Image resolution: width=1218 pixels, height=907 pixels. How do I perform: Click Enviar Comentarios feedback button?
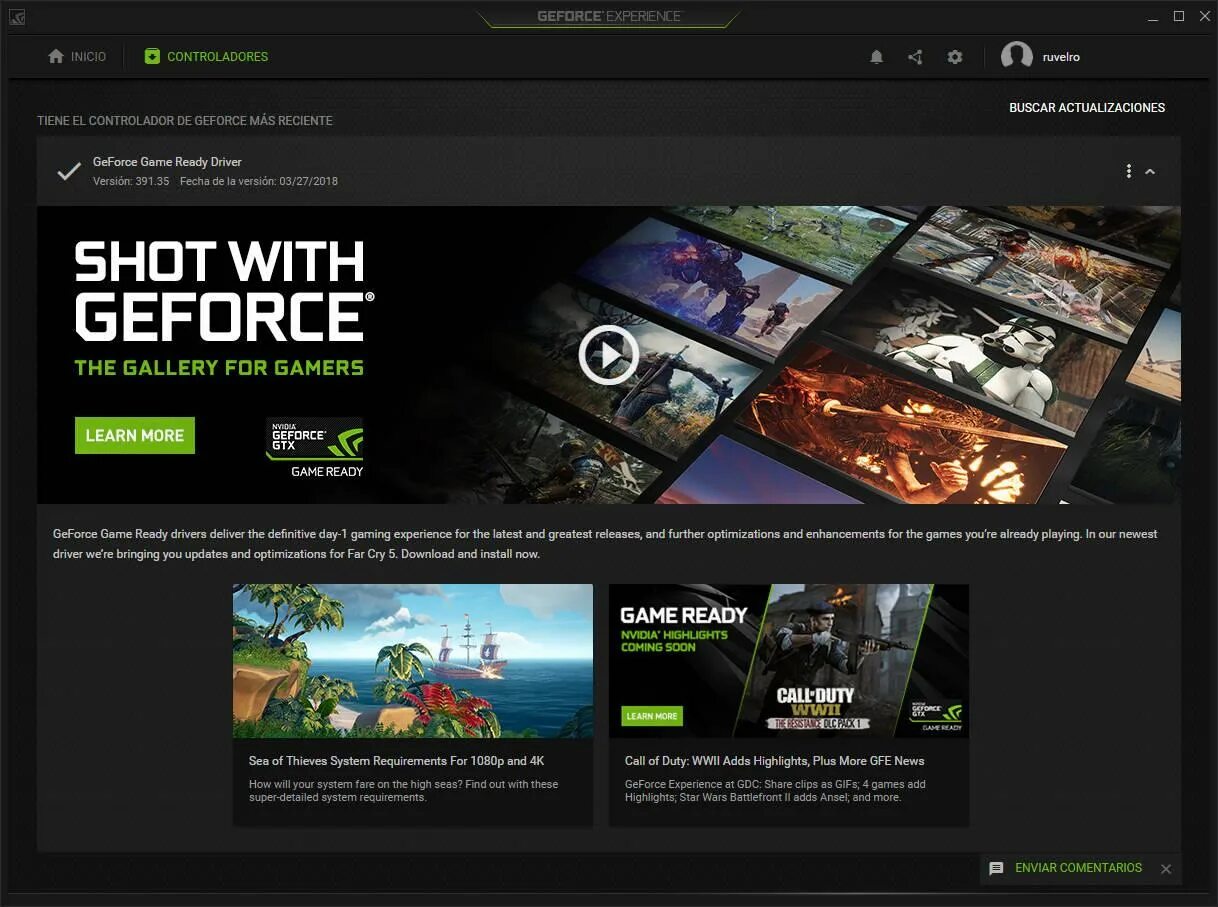[x=1078, y=868]
